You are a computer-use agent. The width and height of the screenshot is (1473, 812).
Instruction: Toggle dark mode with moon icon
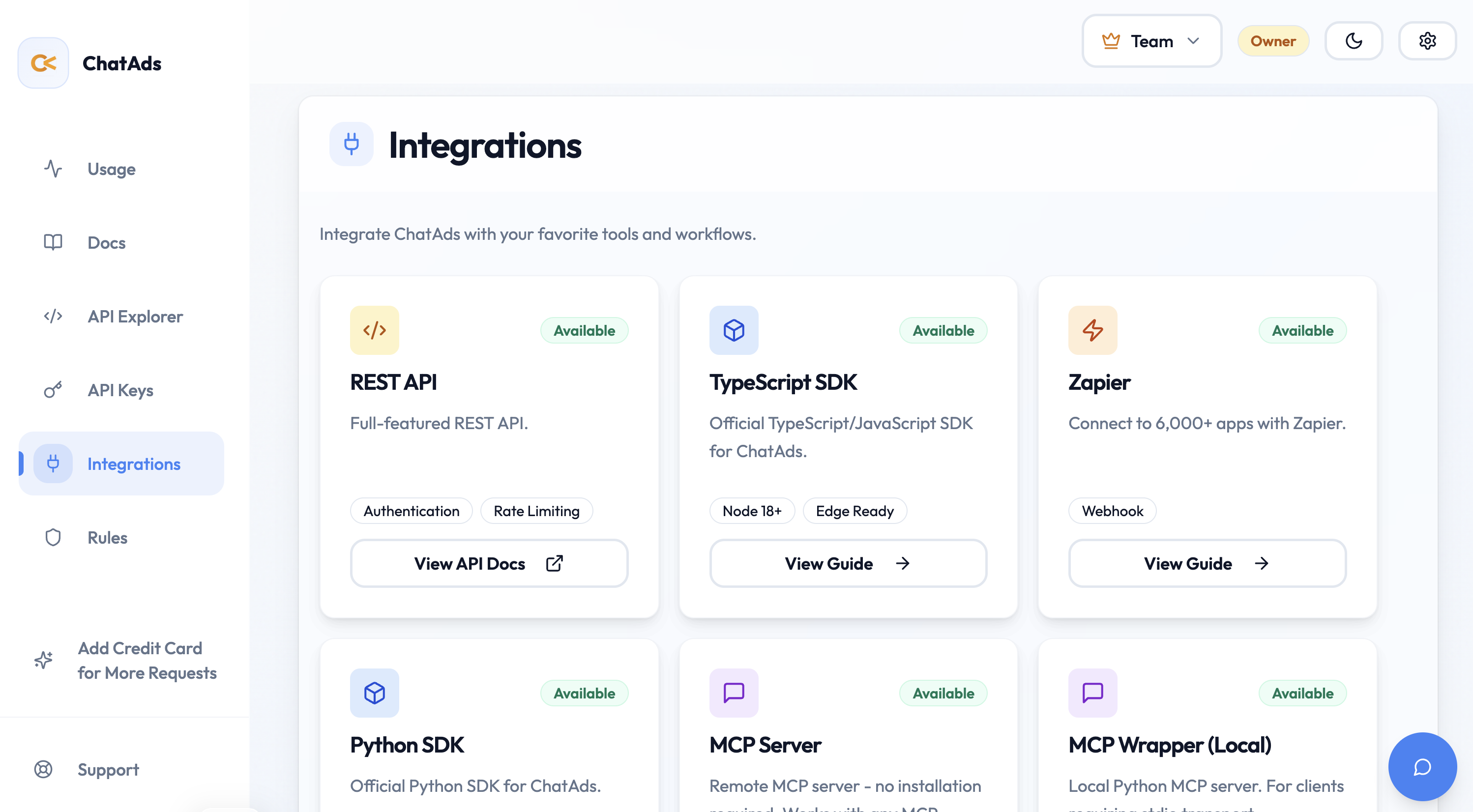tap(1354, 41)
